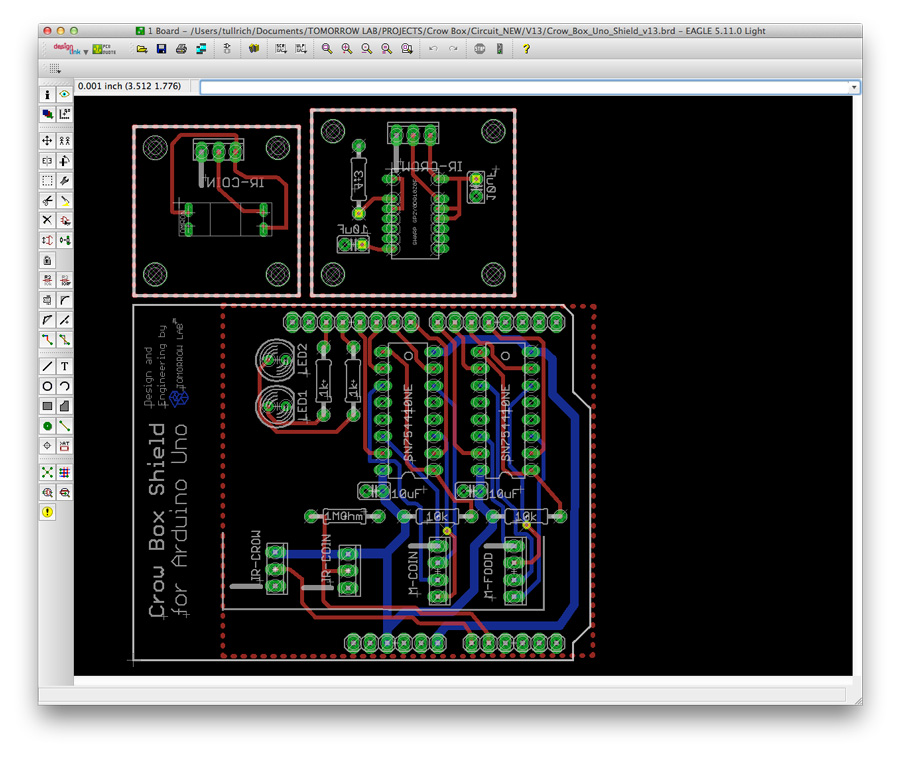The image size is (900, 757).
Task: Select the Add component tool
Action: (x=65, y=220)
